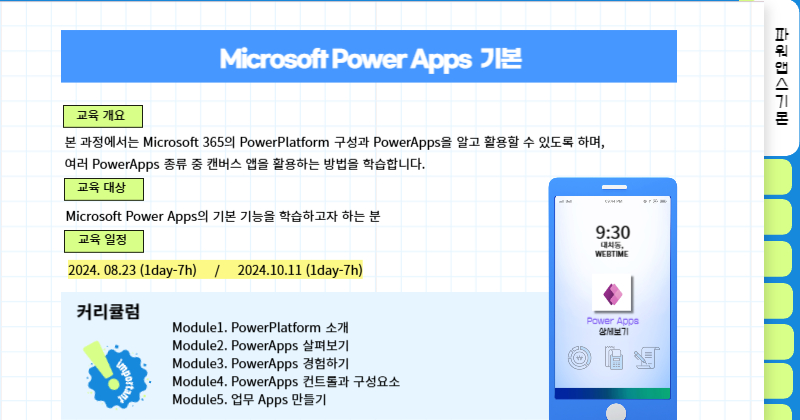Click the 커리큘럼 heading
This screenshot has height=420, width=800.
(108, 311)
